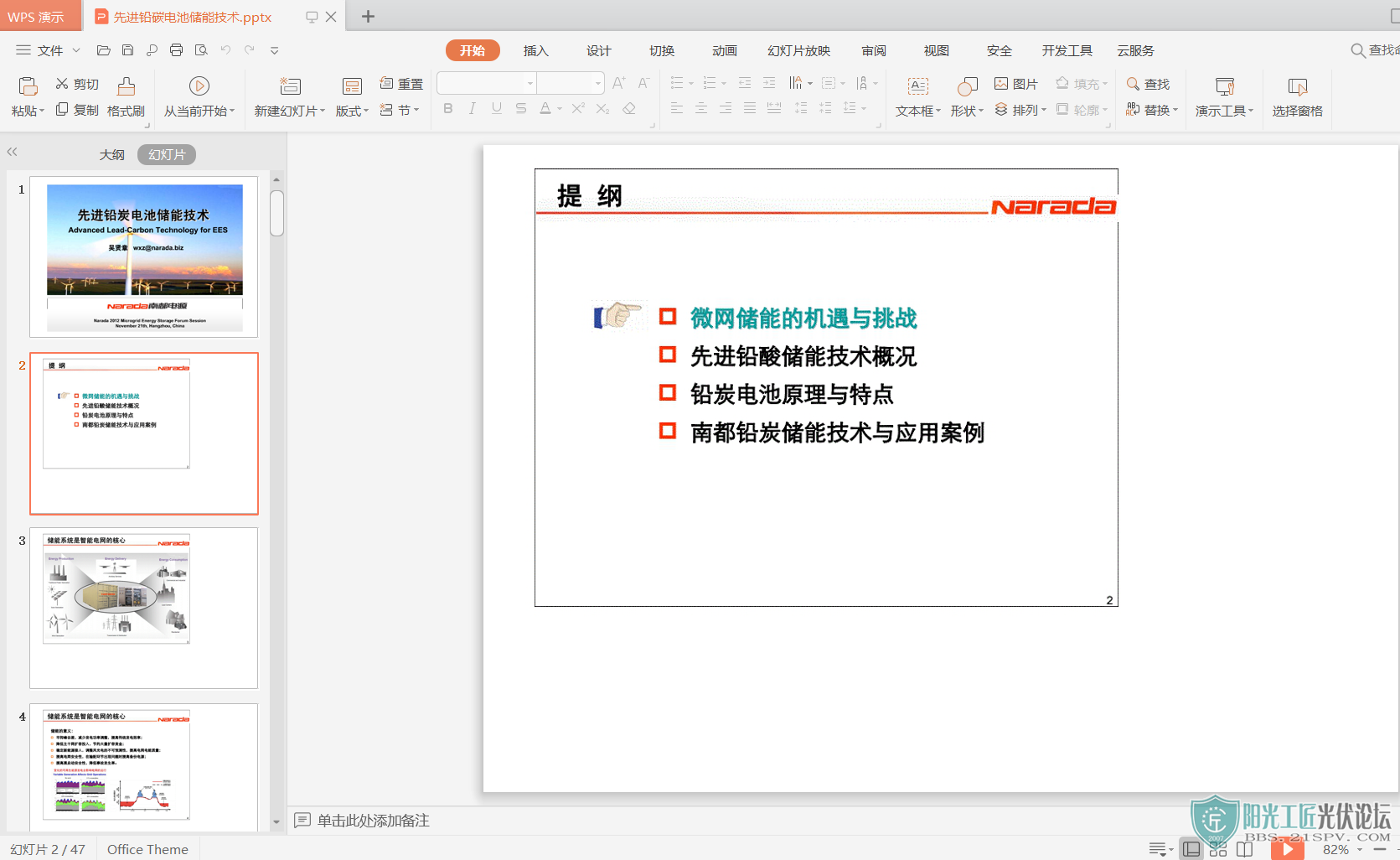1400x860 pixels.
Task: Switch to normal view icon in status bar
Action: coord(1191,849)
